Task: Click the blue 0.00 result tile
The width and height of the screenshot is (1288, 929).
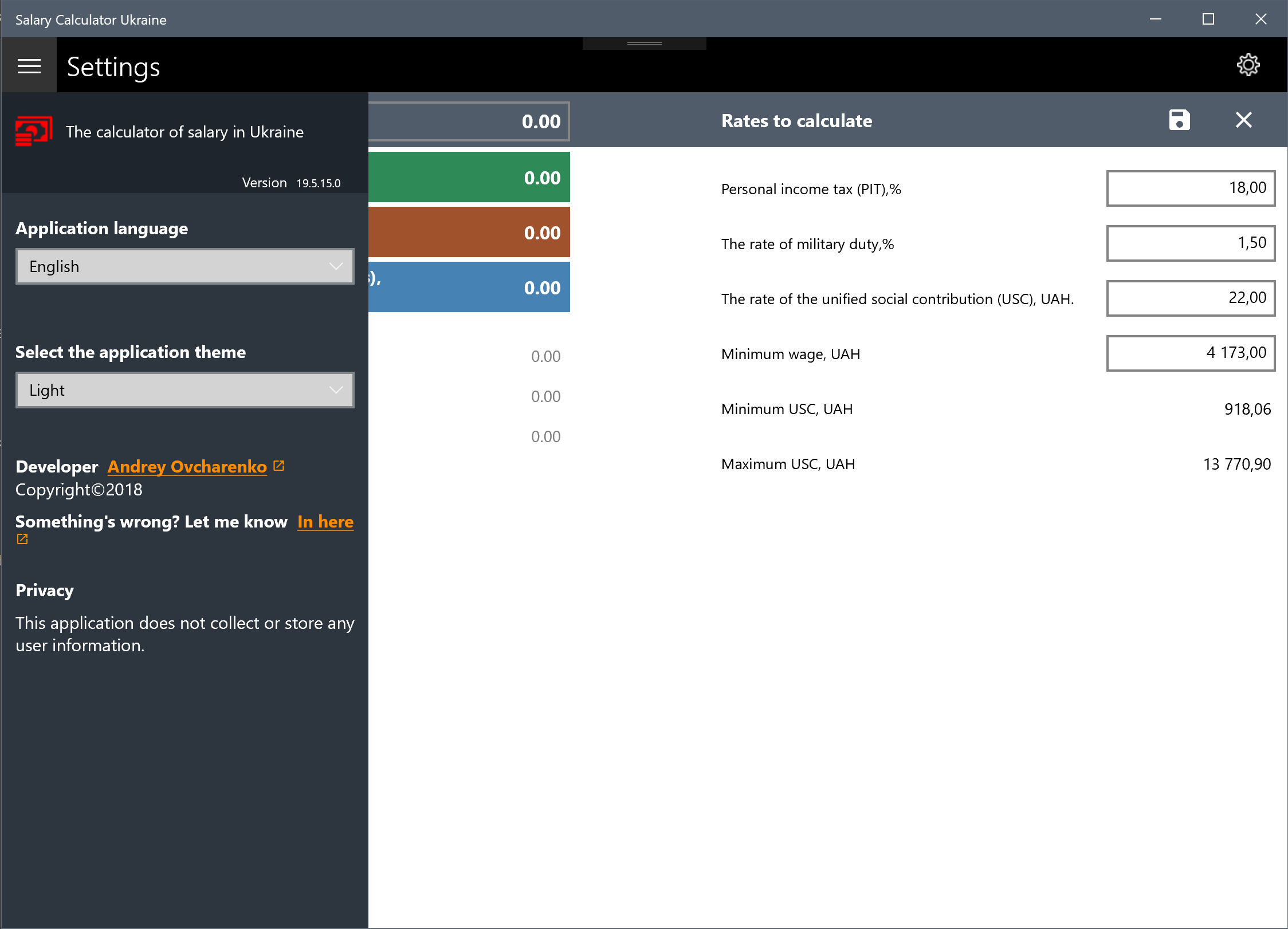Action: pyautogui.click(x=469, y=288)
